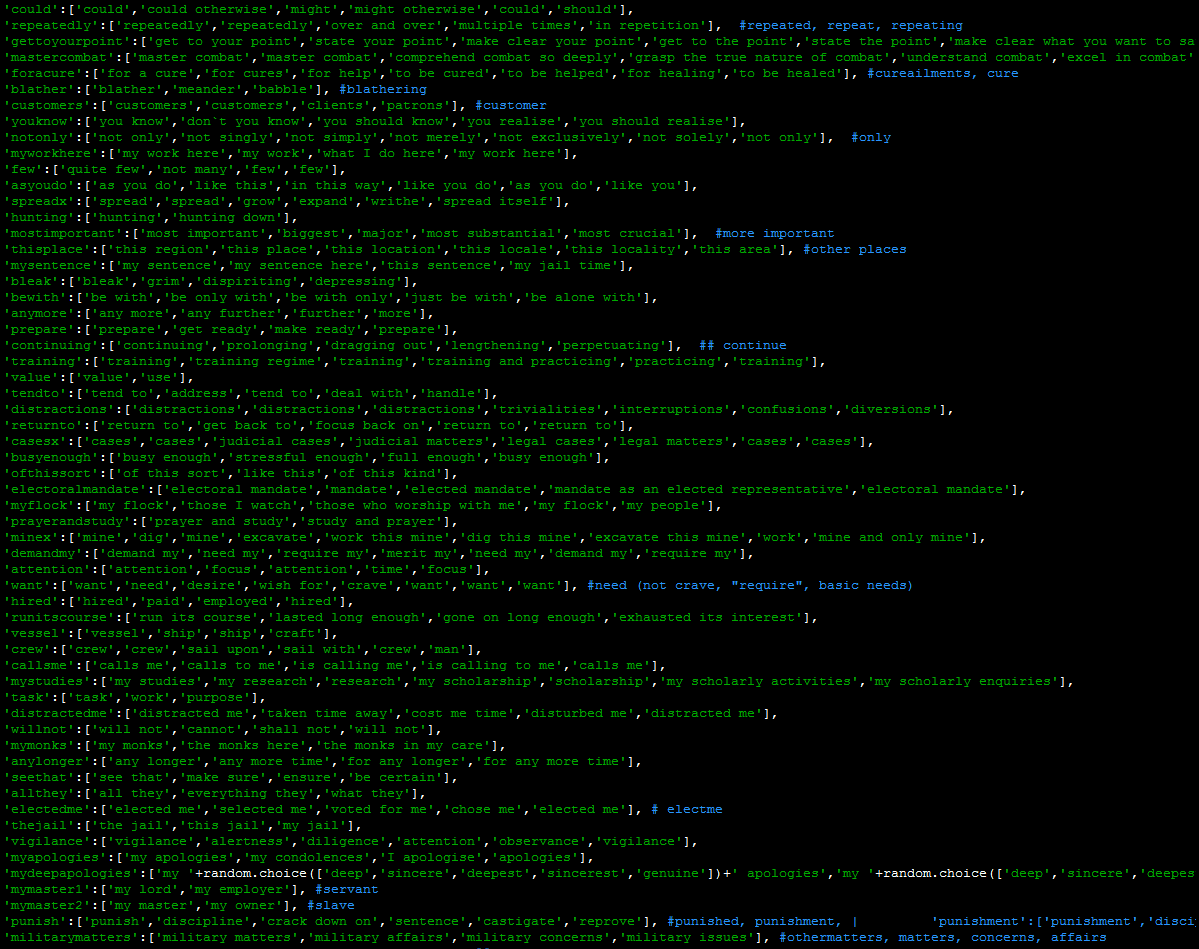This screenshot has width=1199, height=949.
Task: Click the 'gettoyourpoint' key
Action: pyautogui.click(x=67, y=41)
